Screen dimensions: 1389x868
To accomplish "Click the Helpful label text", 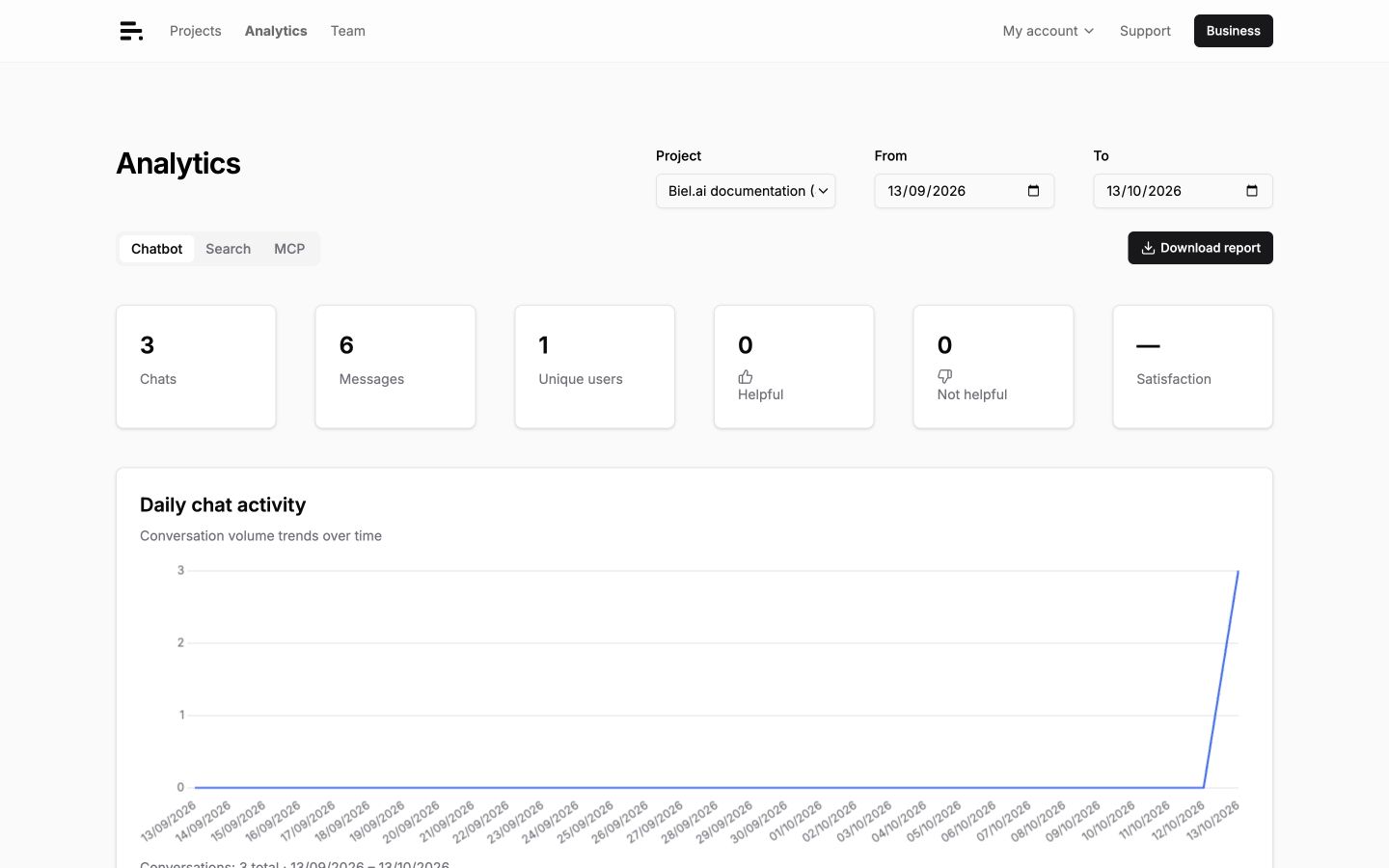I will tap(761, 394).
